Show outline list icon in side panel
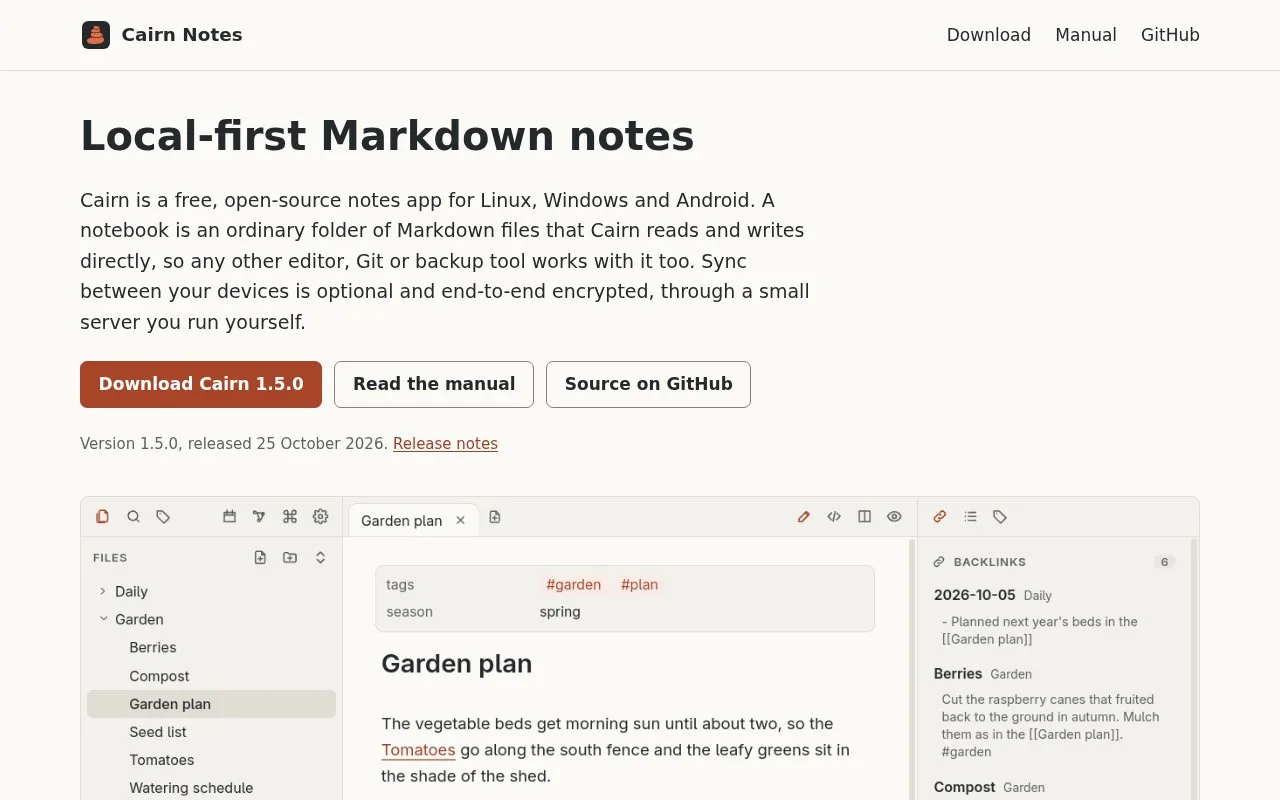This screenshot has width=1280, height=800. pos(970,517)
